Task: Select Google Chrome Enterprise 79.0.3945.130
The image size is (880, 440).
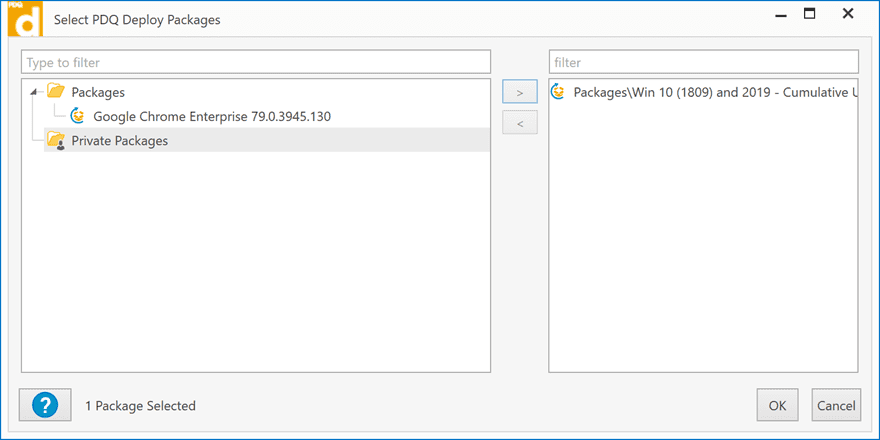Action: tap(212, 117)
